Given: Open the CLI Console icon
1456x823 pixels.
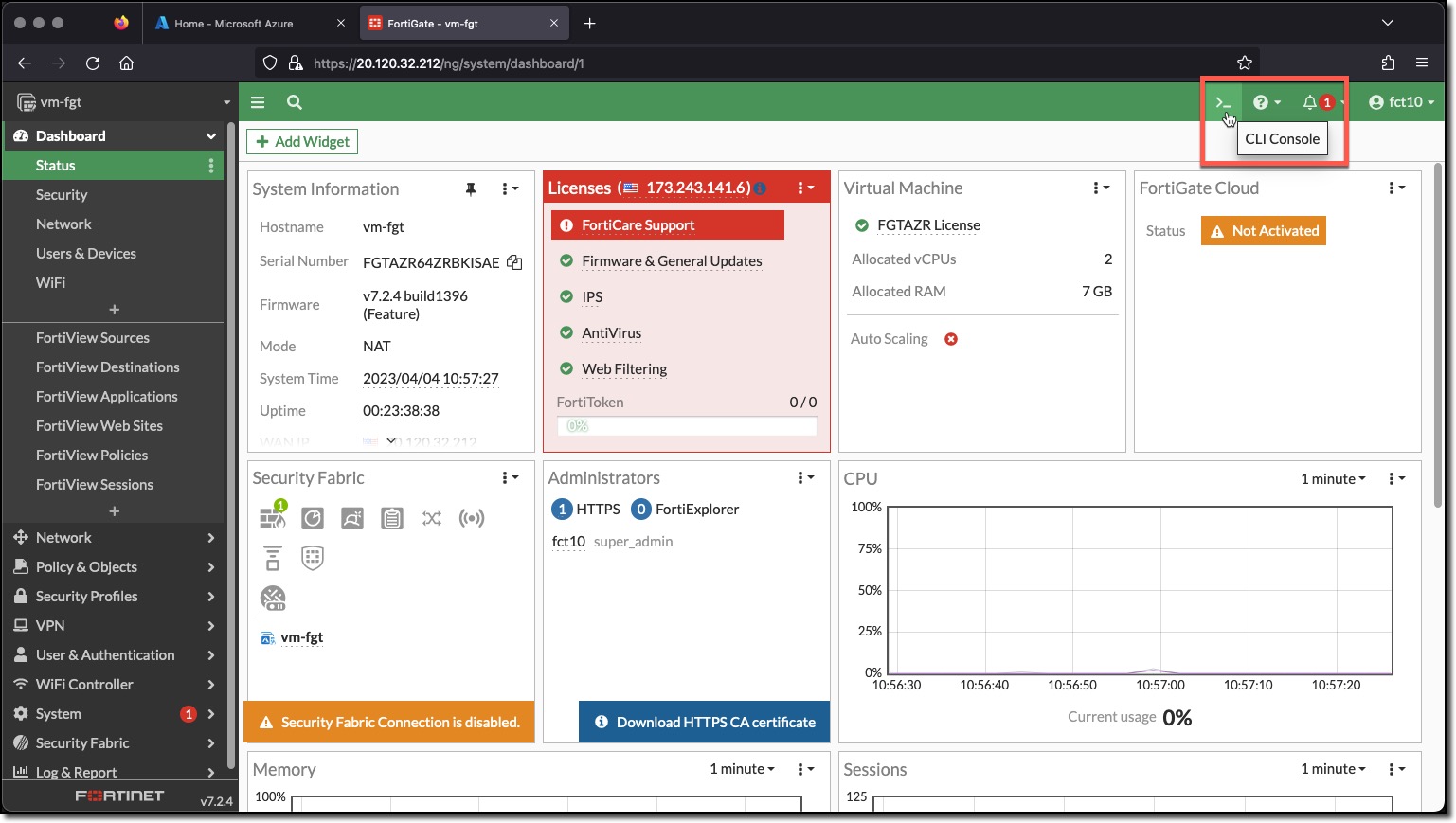Looking at the screenshot, I should tap(1223, 102).
